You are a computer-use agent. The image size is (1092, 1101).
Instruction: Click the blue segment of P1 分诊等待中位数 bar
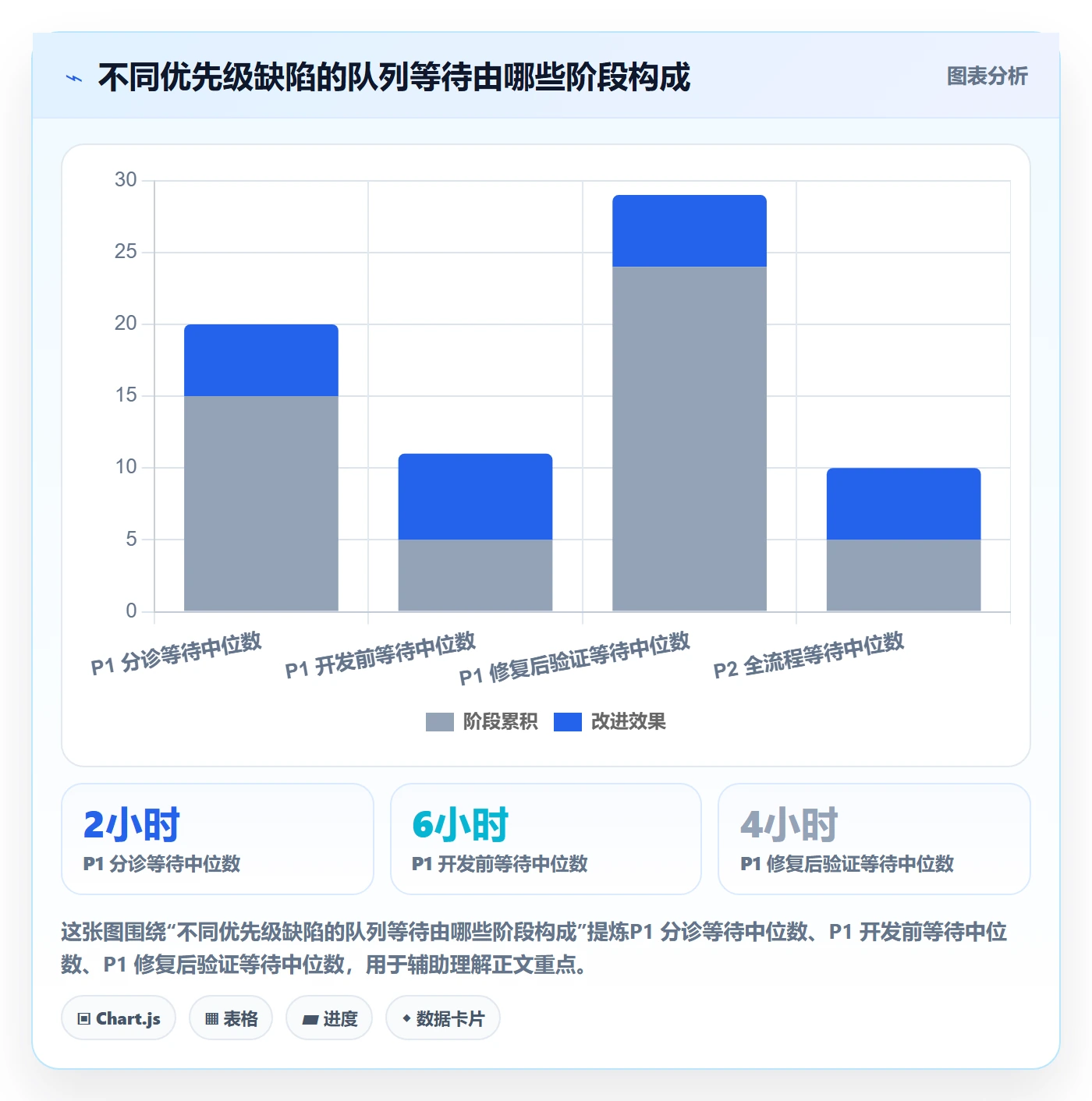tap(261, 360)
